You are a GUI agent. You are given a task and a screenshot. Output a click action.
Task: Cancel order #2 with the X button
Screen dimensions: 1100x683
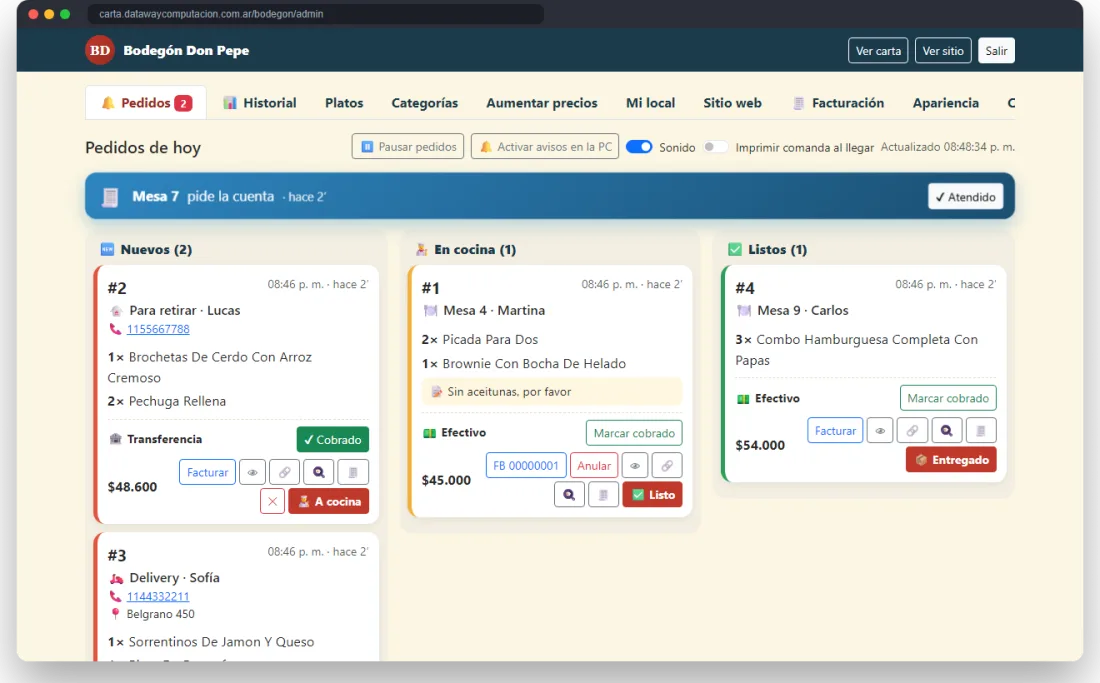(272, 501)
